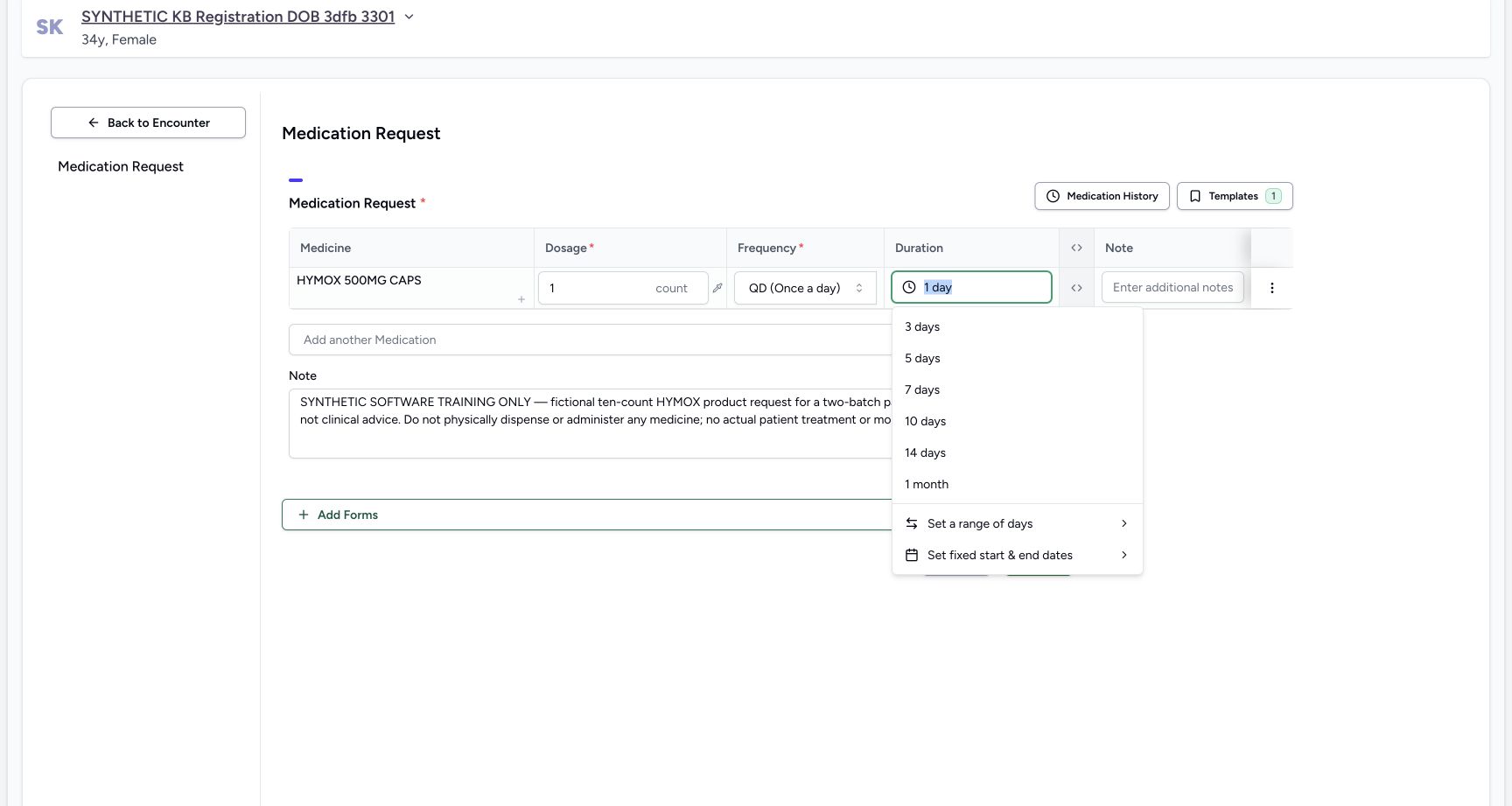
Task: Expand the patient name chevron
Action: [409, 17]
